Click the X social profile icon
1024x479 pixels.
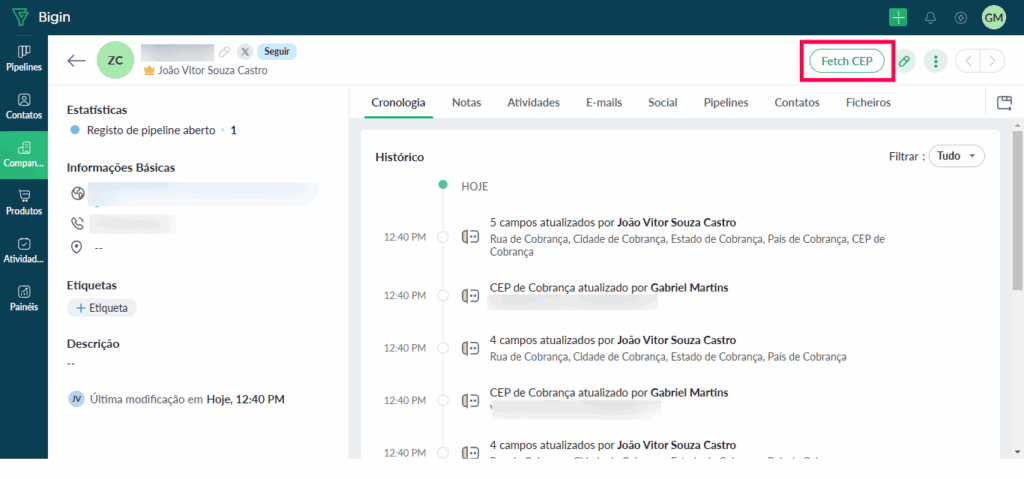pyautogui.click(x=244, y=51)
